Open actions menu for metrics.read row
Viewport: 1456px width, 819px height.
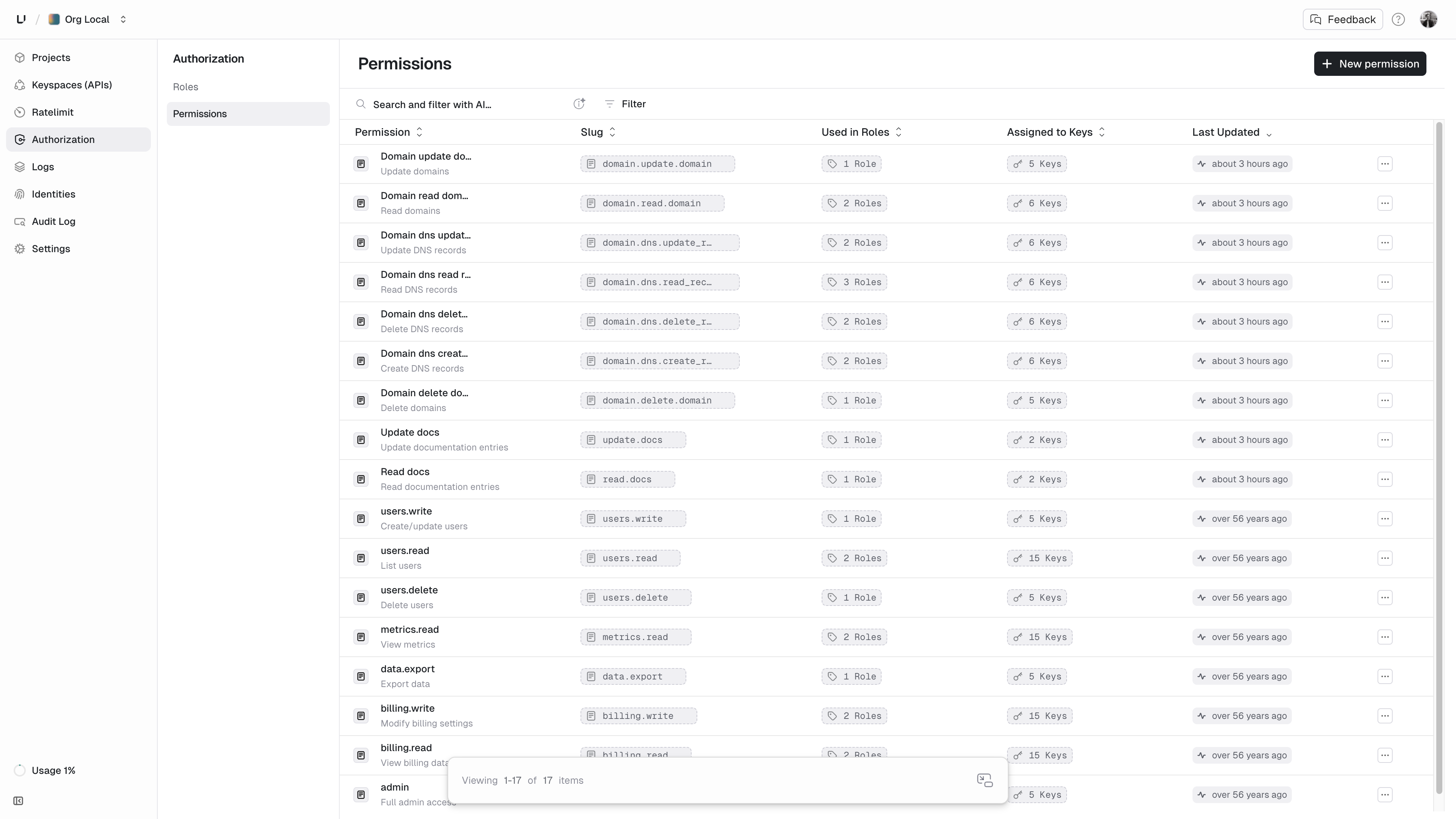[1385, 637]
